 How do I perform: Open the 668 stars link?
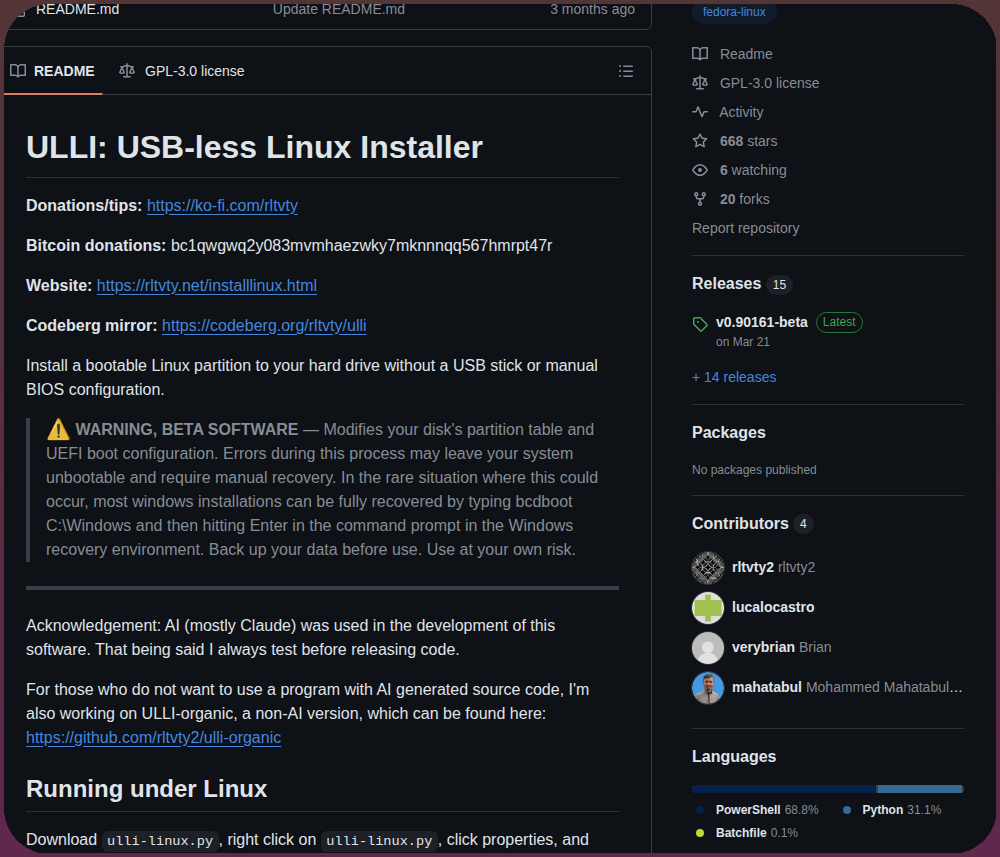point(748,141)
